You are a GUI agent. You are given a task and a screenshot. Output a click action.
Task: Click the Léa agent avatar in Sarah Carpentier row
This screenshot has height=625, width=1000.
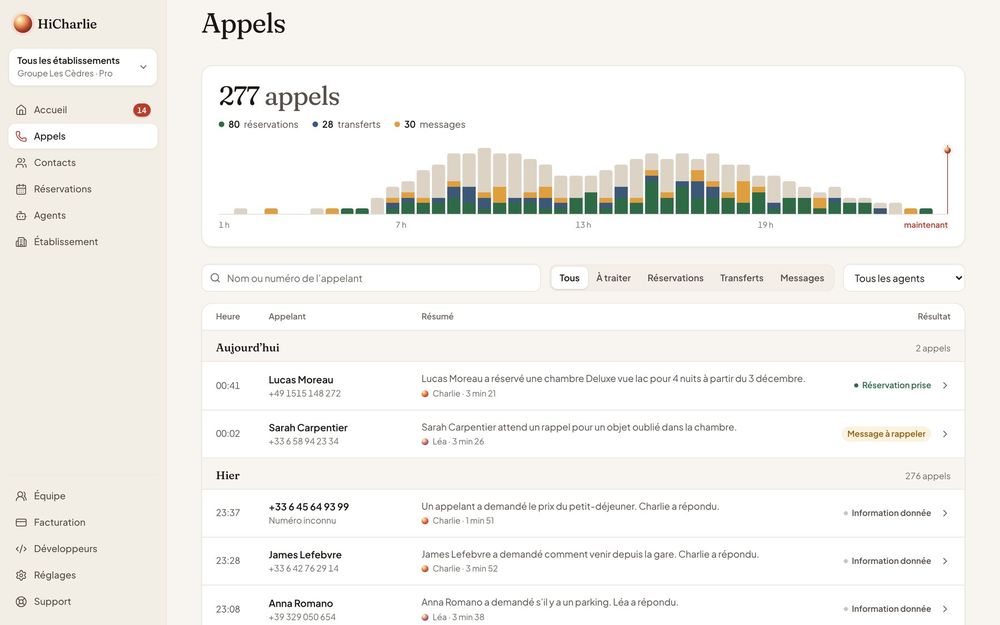pyautogui.click(x=425, y=441)
